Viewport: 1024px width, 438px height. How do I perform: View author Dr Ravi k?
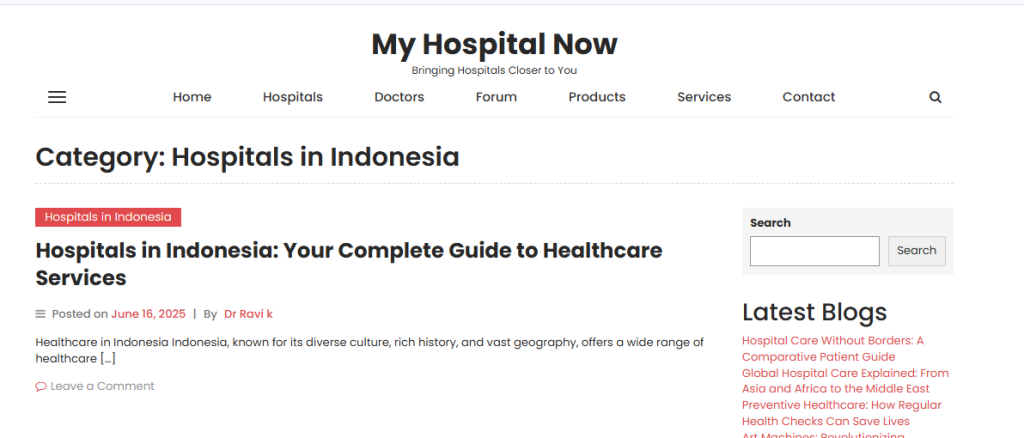click(248, 314)
